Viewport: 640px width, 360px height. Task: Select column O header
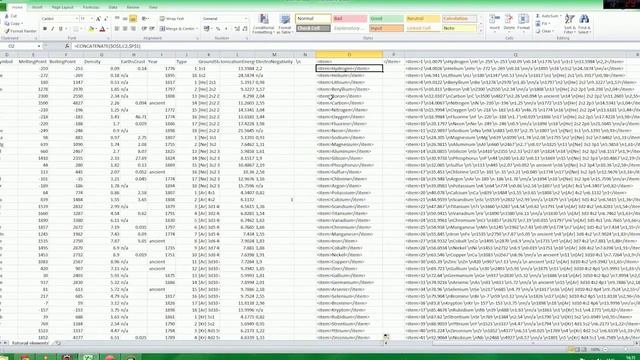click(x=349, y=54)
